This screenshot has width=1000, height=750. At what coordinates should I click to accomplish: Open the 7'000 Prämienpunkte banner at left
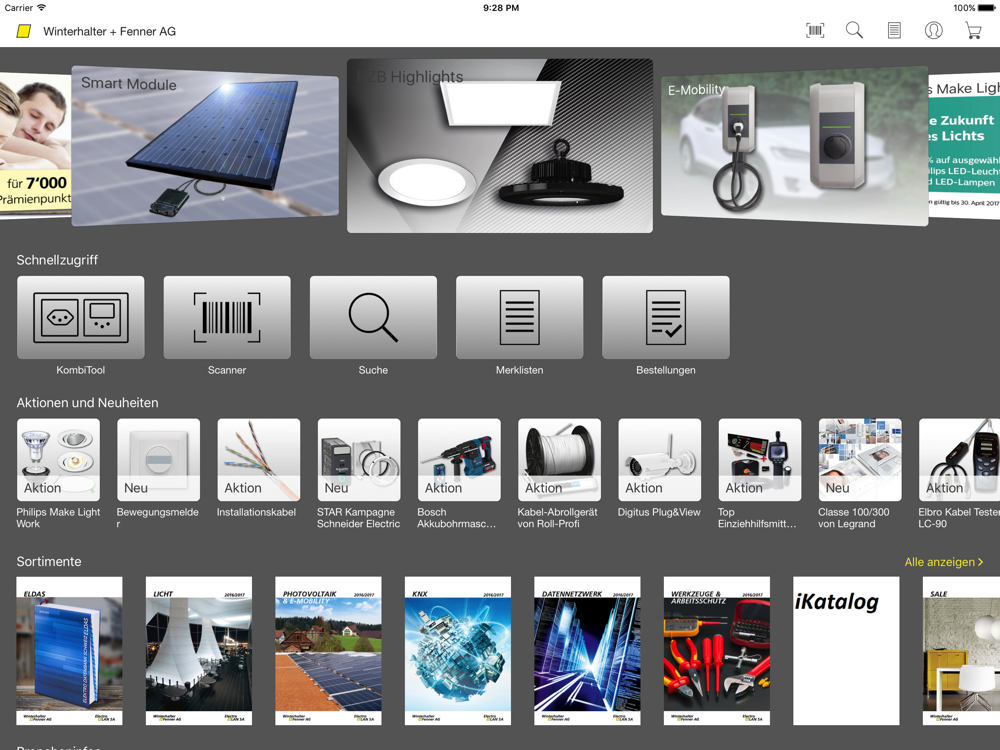tap(36, 146)
